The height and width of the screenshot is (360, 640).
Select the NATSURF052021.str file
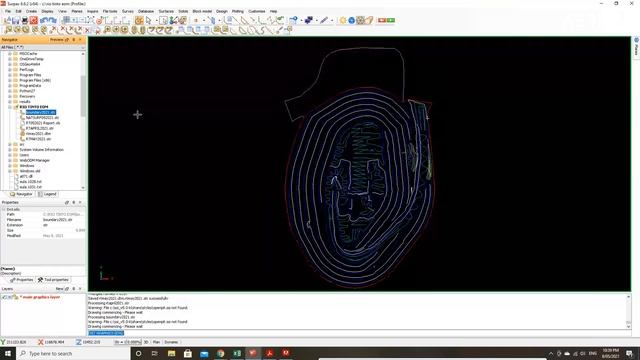pos(42,118)
